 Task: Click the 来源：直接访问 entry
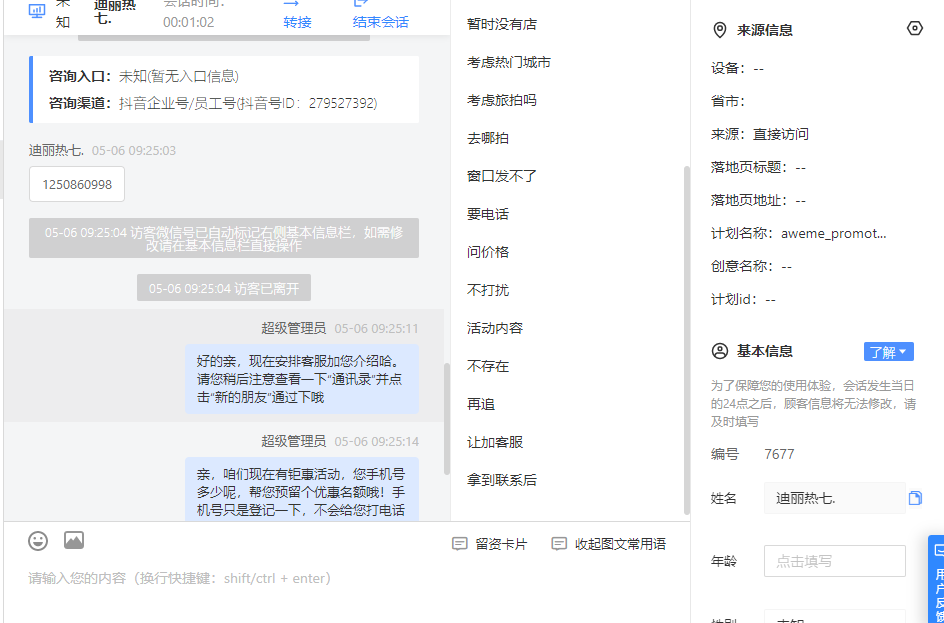(x=760, y=134)
